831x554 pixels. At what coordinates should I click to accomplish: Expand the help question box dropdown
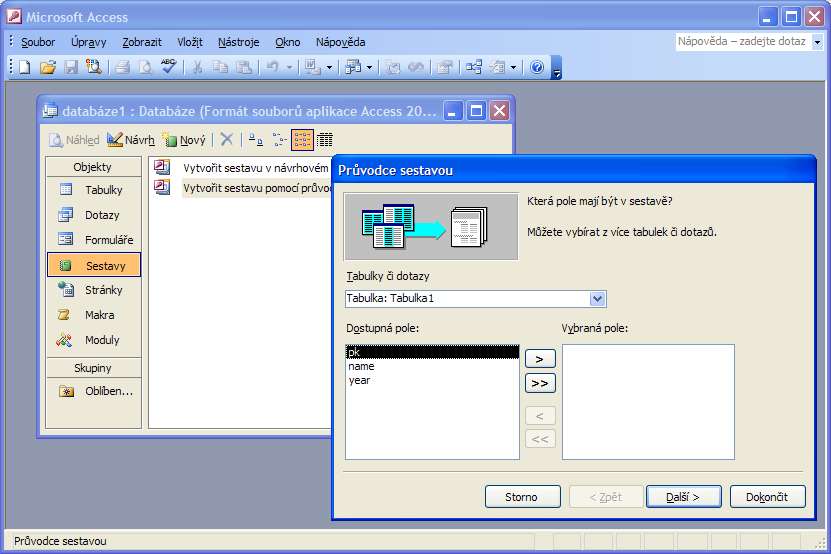point(817,42)
